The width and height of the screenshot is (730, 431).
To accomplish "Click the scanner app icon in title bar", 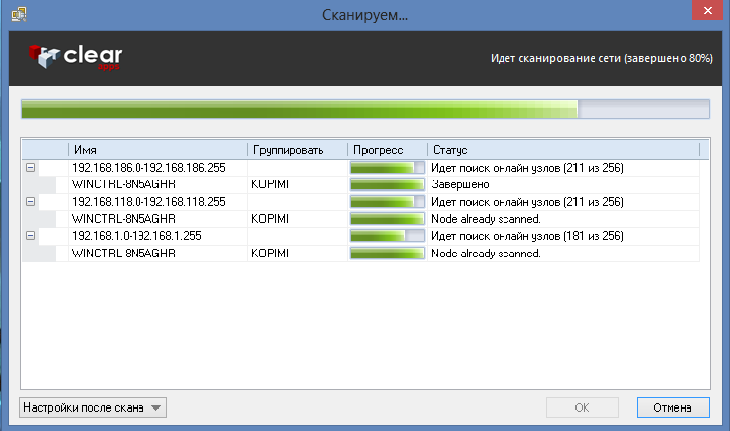I will click(x=19, y=14).
